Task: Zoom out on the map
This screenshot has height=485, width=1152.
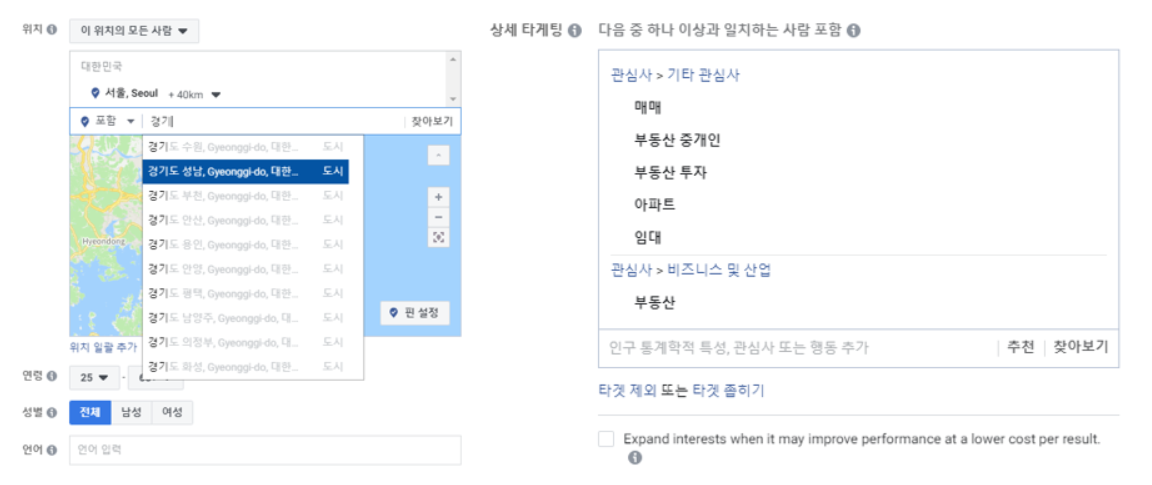Action: 439,217
